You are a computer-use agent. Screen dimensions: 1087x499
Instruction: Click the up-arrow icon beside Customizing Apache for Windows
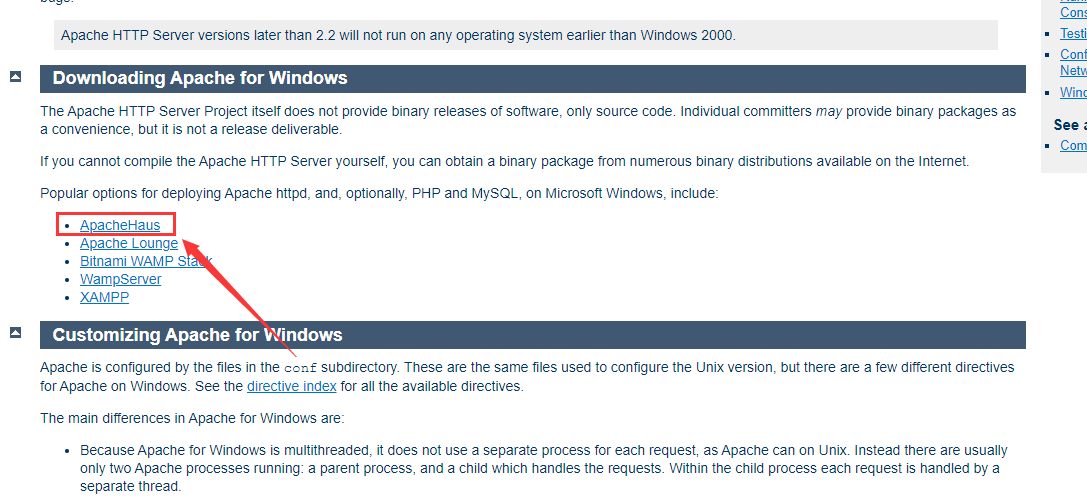[x=15, y=333]
